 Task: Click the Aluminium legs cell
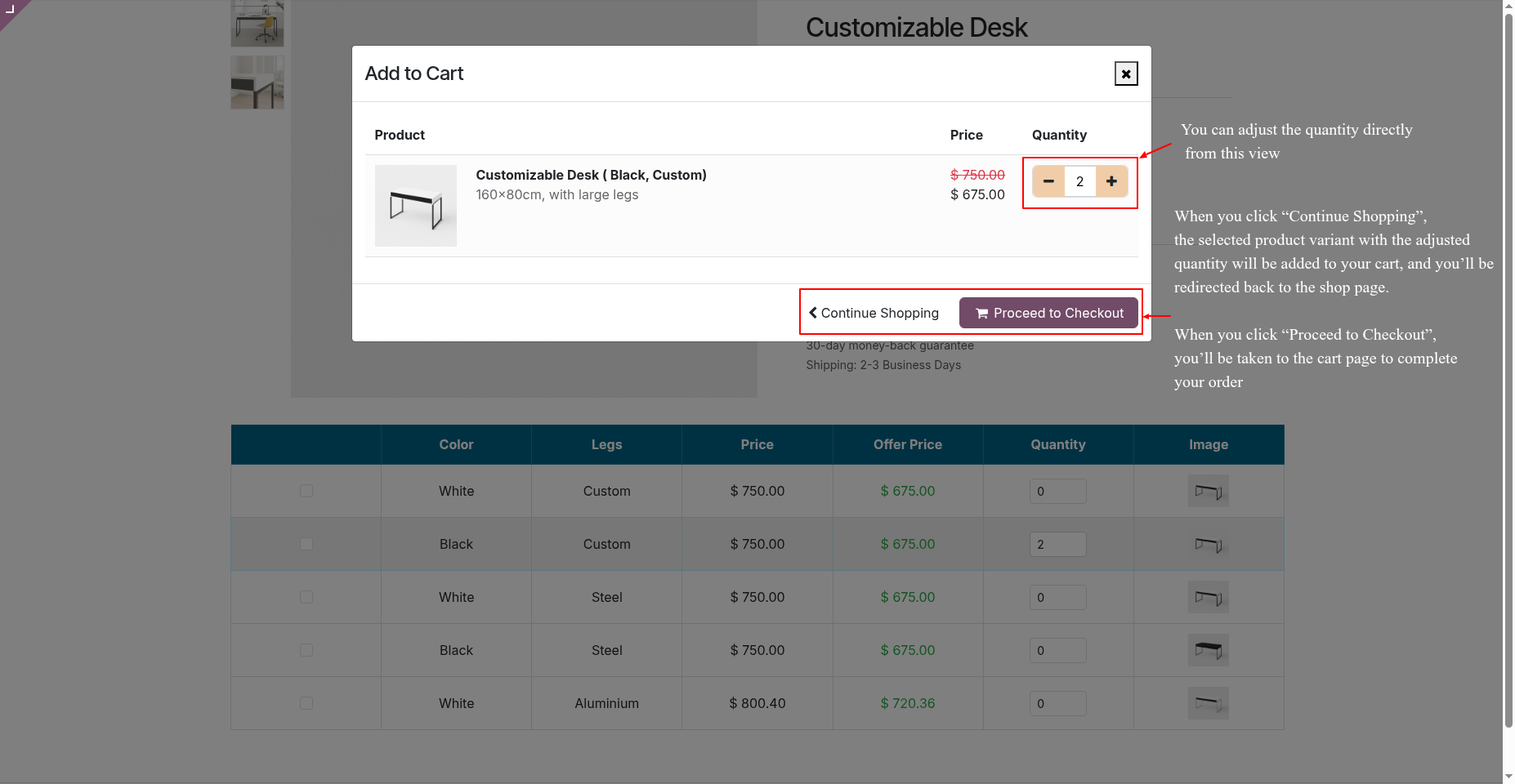point(606,703)
